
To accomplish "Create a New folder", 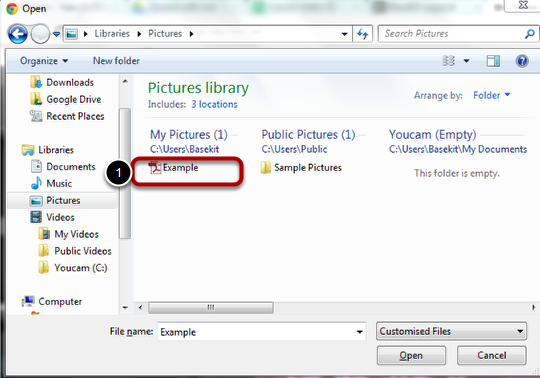I will click(116, 61).
